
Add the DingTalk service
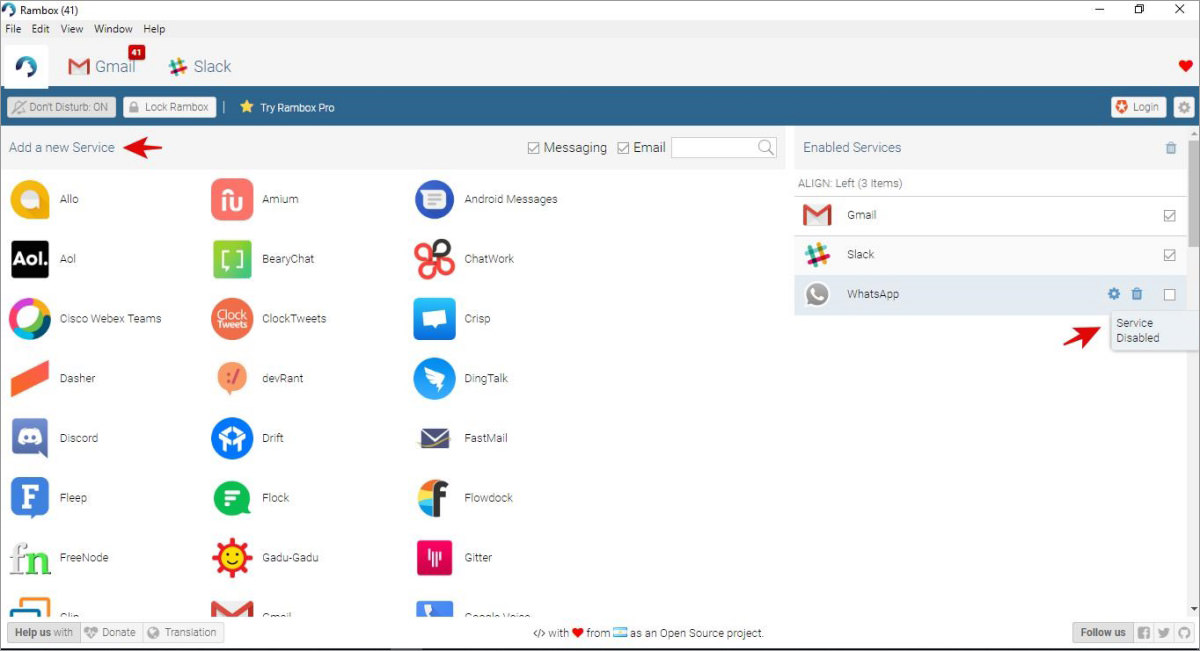(x=461, y=379)
